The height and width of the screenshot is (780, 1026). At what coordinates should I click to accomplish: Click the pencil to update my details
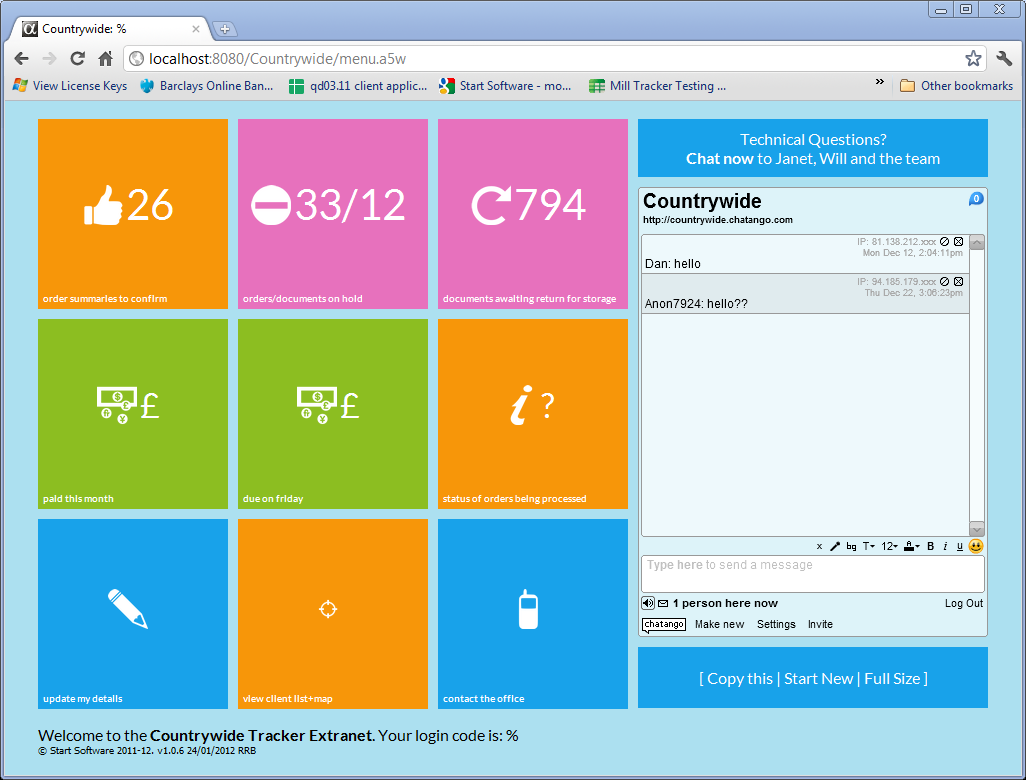click(132, 613)
